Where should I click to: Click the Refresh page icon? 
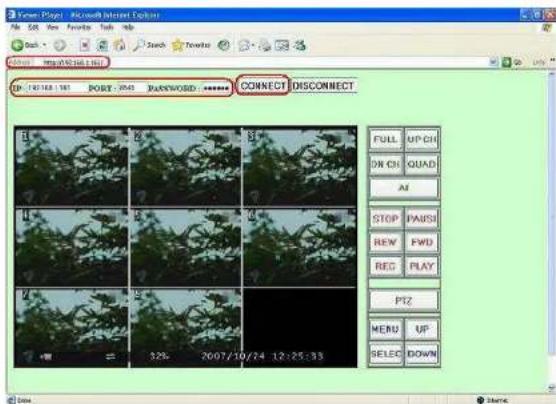(x=102, y=45)
